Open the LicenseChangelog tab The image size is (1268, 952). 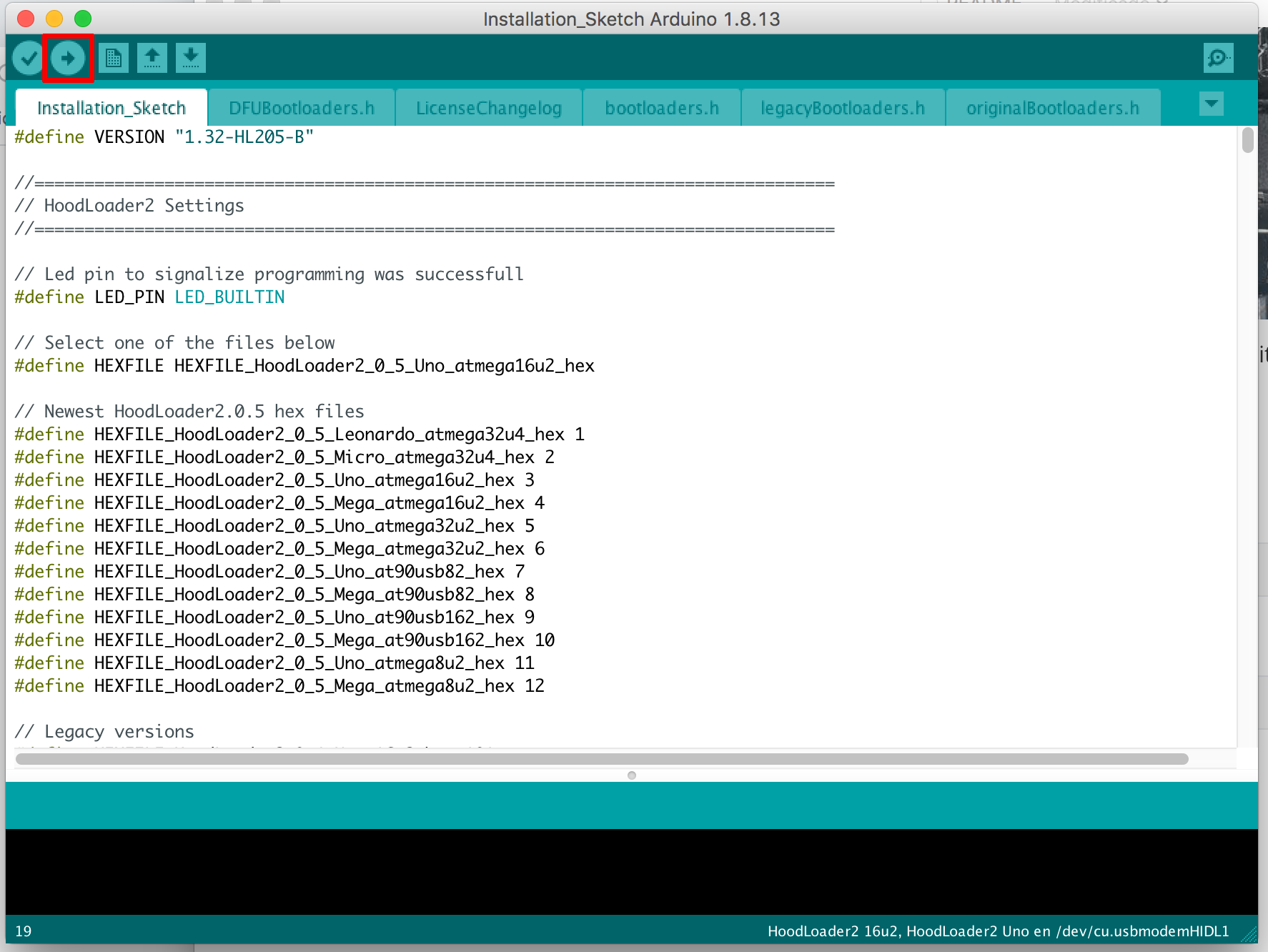tap(489, 108)
